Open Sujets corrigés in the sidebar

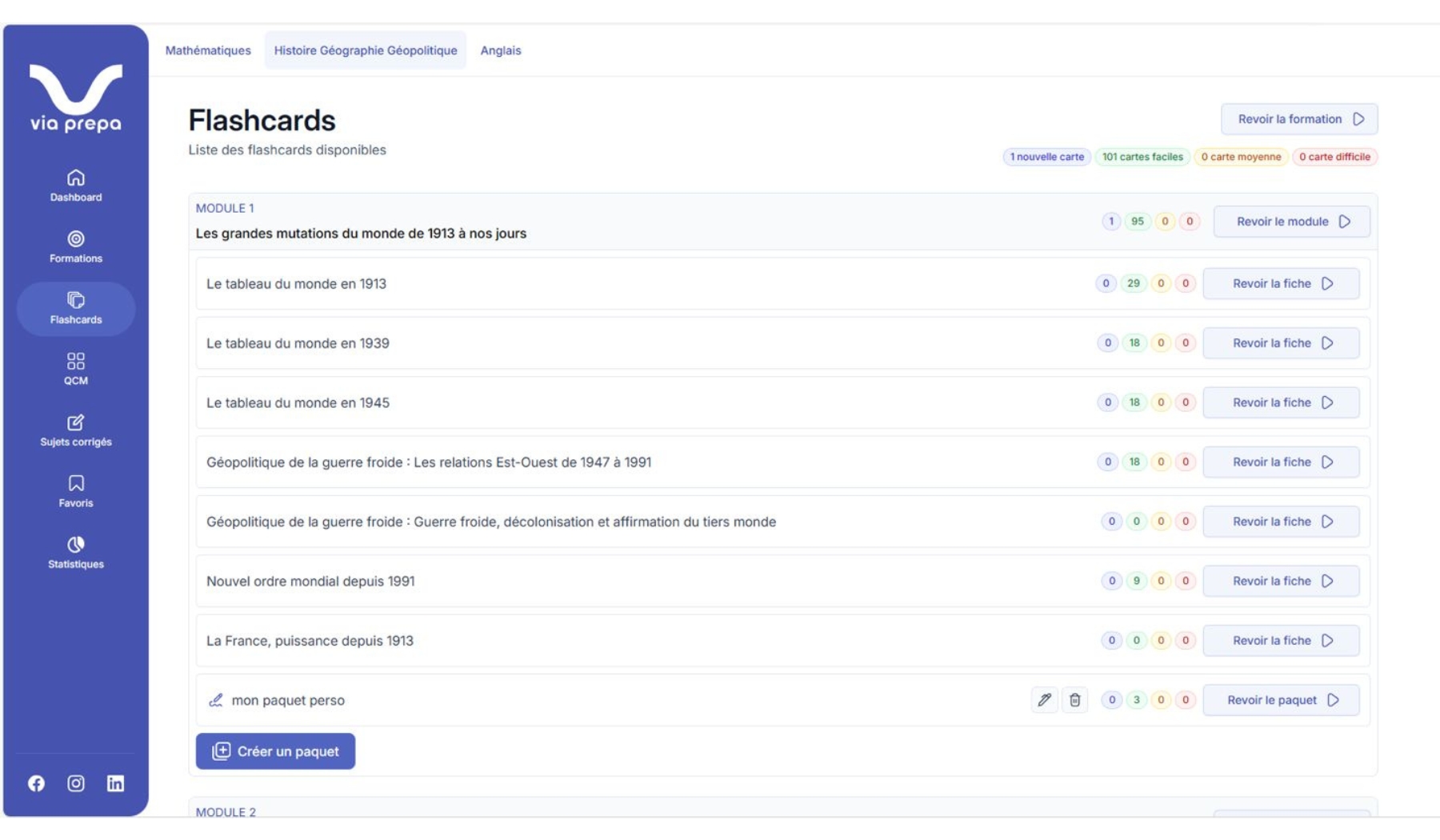click(x=75, y=430)
